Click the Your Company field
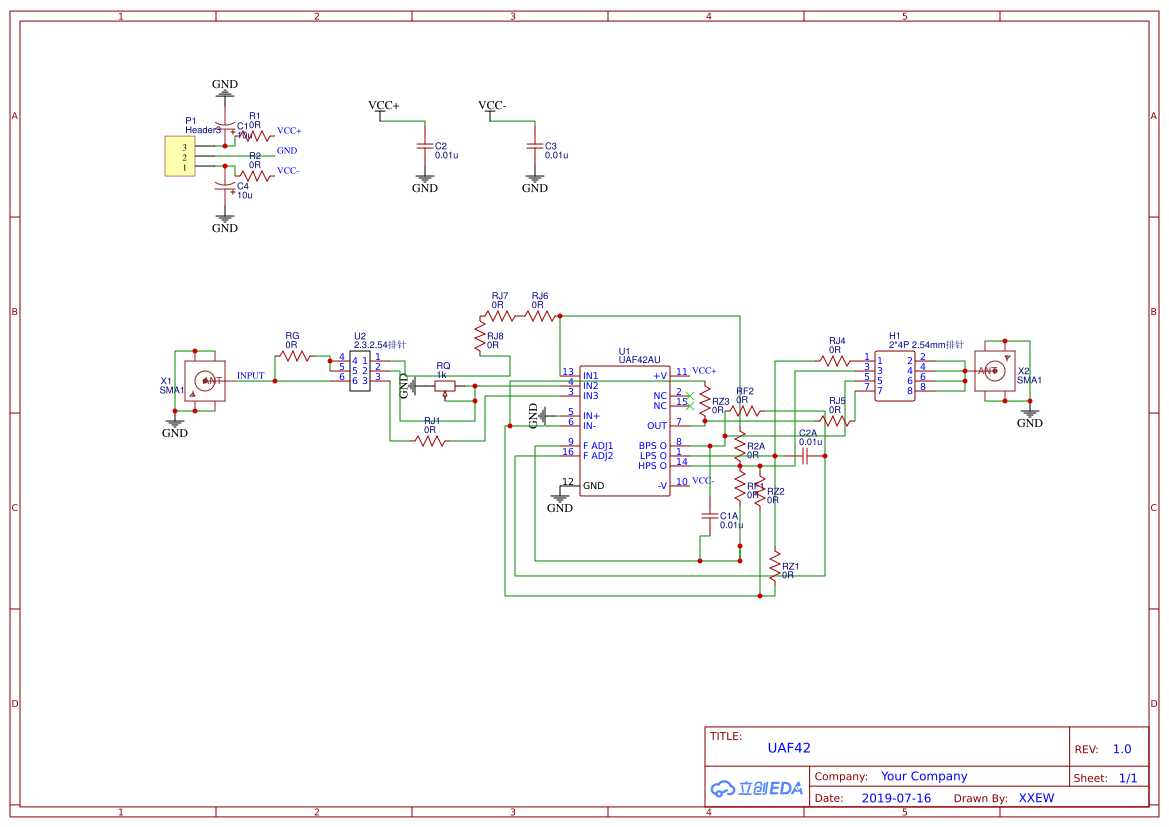 (924, 776)
